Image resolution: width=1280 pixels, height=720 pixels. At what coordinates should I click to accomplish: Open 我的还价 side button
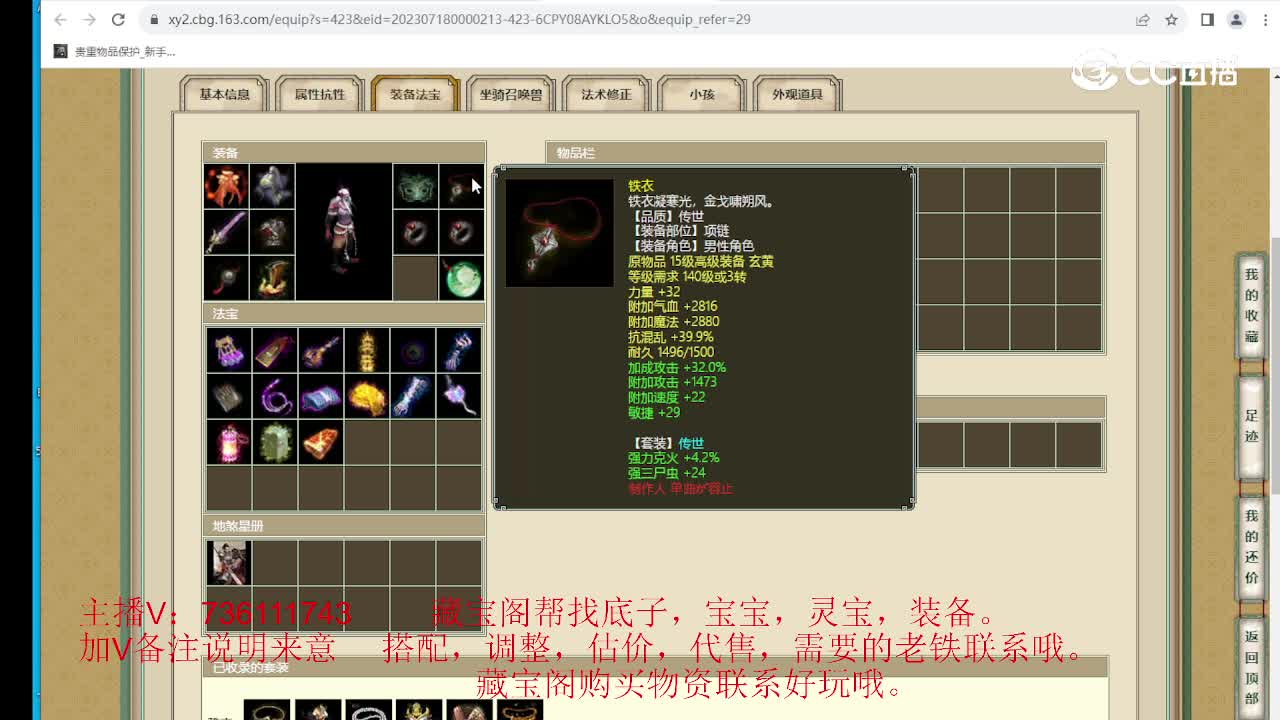(1251, 546)
